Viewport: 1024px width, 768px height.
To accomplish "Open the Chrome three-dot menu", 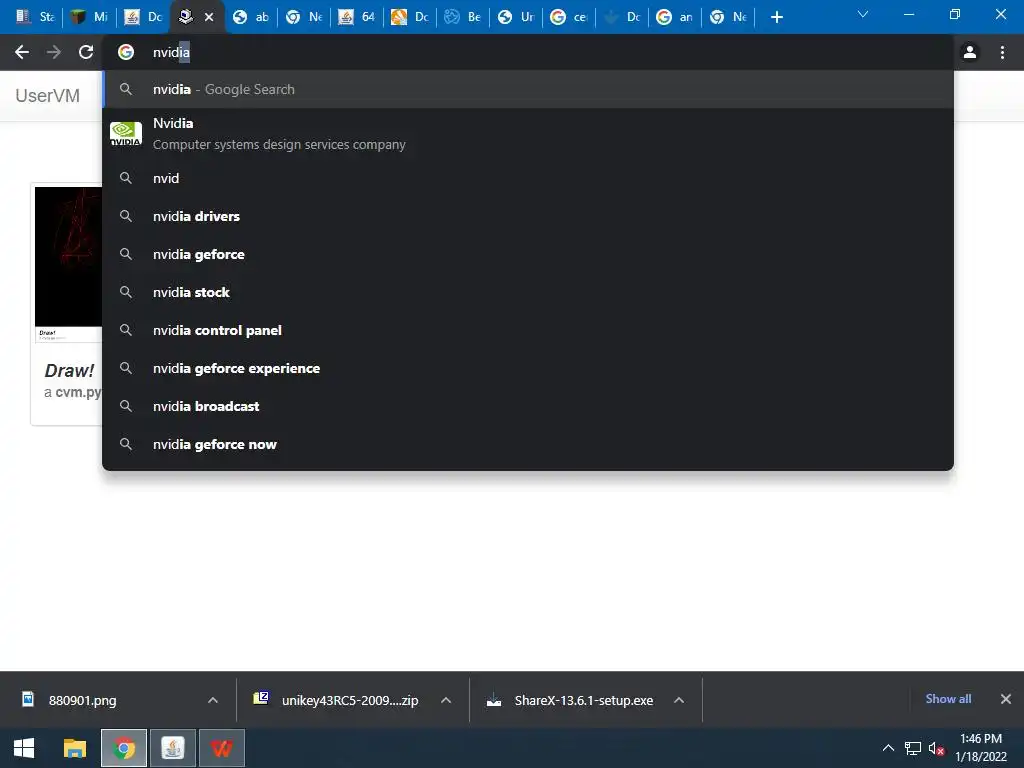I will tap(1002, 52).
